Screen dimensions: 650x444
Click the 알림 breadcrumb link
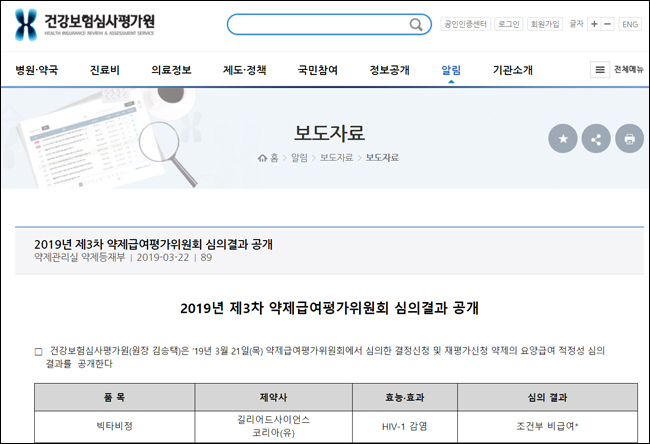(x=299, y=158)
